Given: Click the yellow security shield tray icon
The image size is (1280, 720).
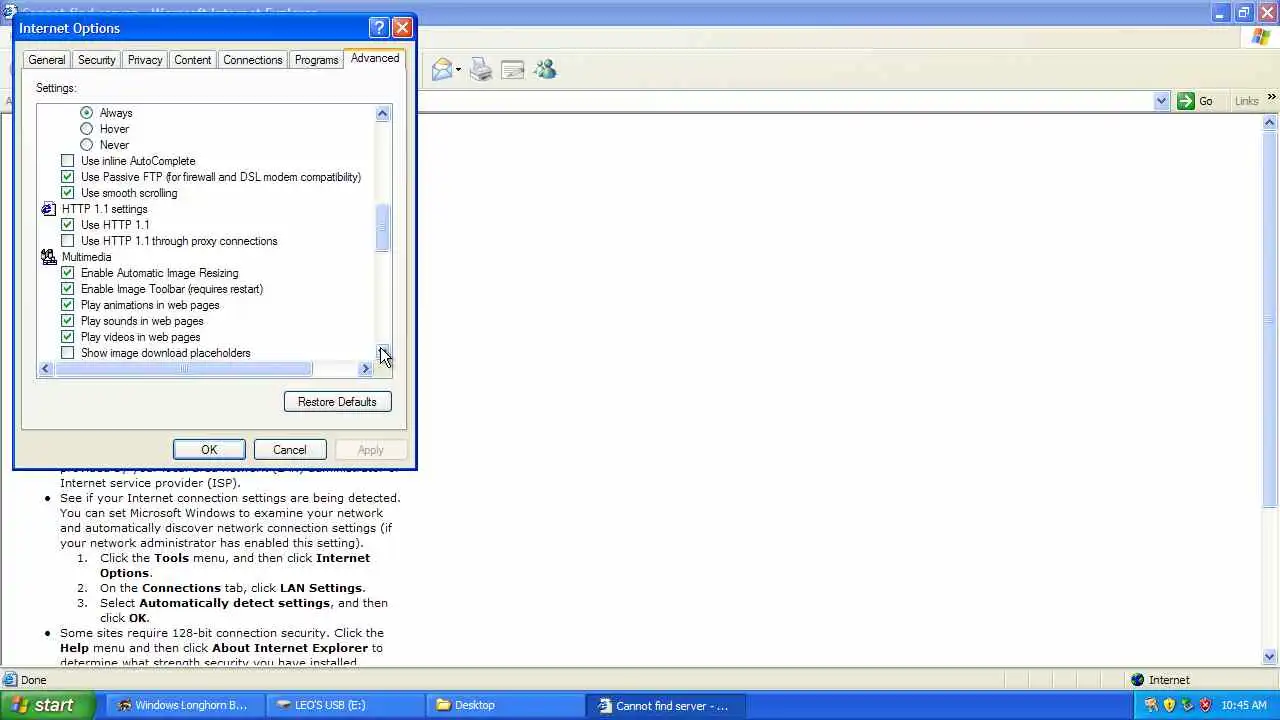Looking at the screenshot, I should coord(1169,705).
